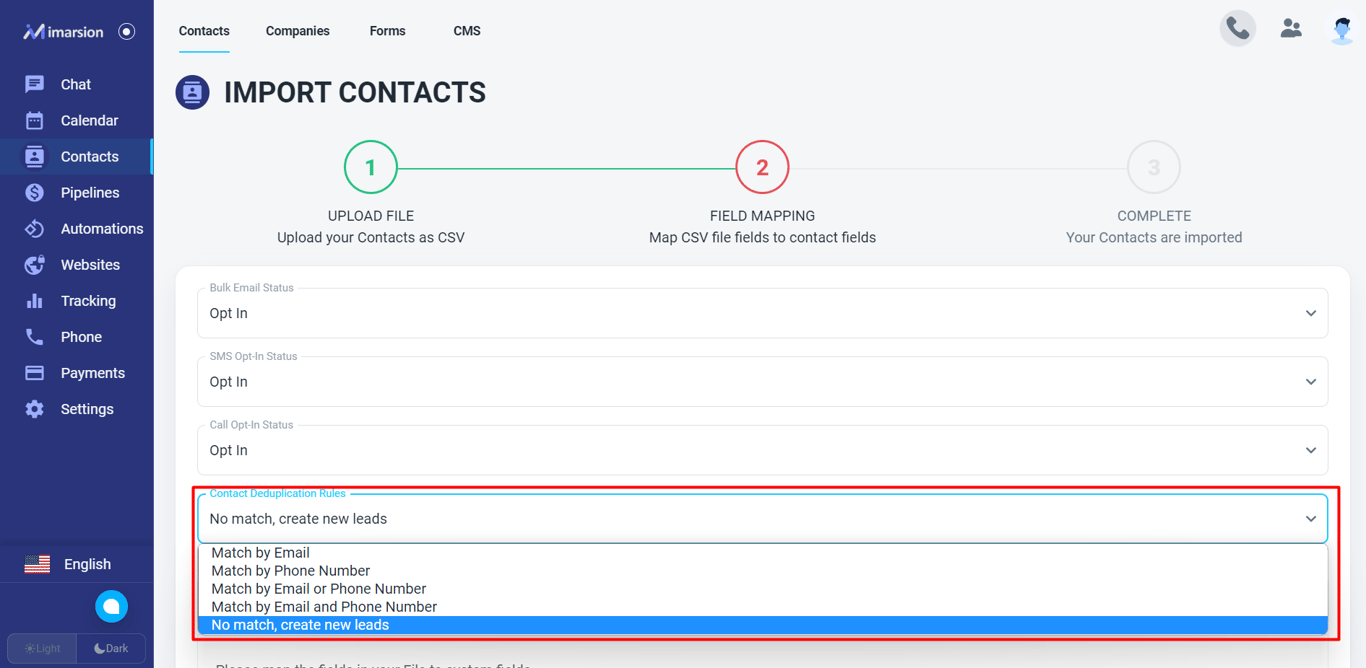
Task: Click the Automations sidebar icon
Action: point(34,228)
